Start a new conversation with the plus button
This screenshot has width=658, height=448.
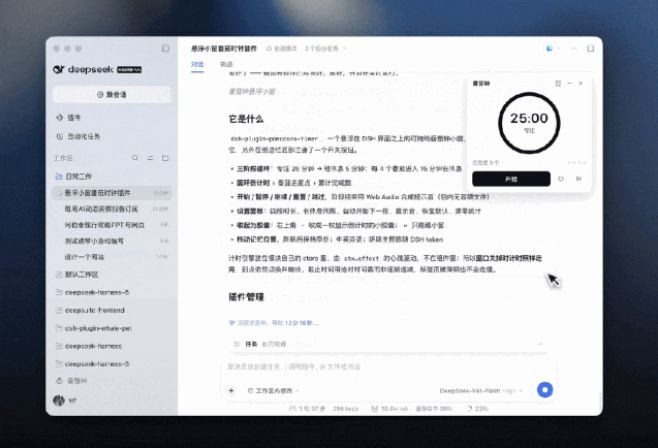pyautogui.click(x=112, y=94)
